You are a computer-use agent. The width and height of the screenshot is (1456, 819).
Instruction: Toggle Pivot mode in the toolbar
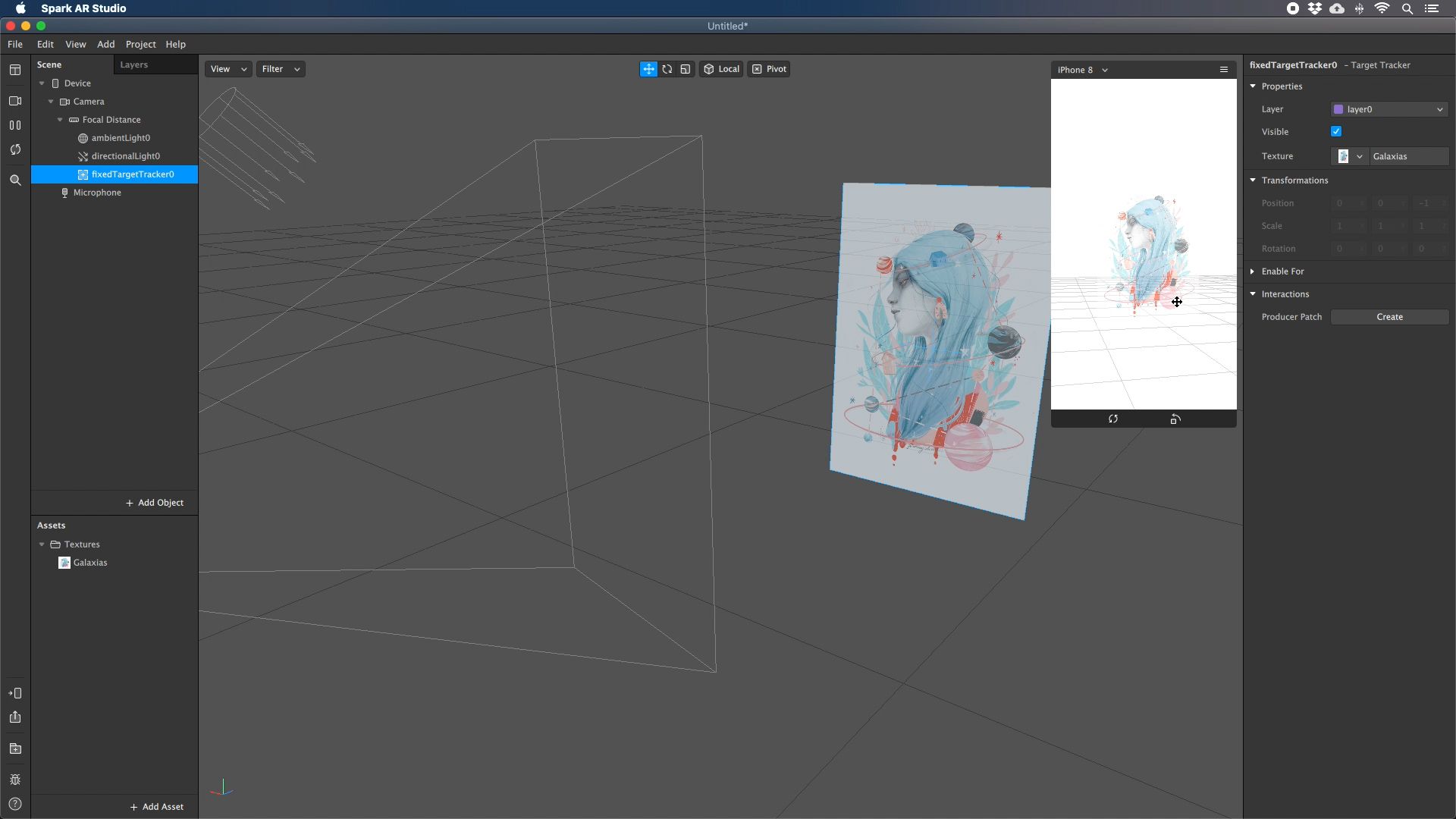768,69
